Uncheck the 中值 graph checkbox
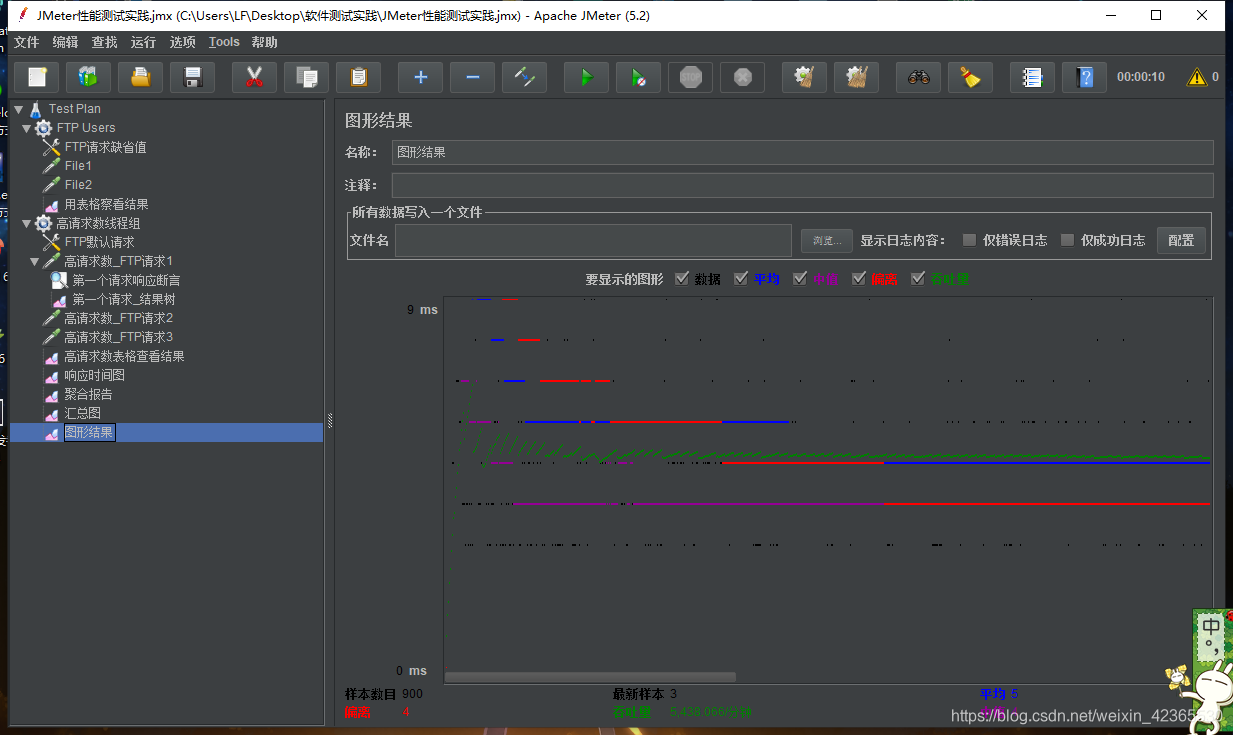 click(x=800, y=279)
